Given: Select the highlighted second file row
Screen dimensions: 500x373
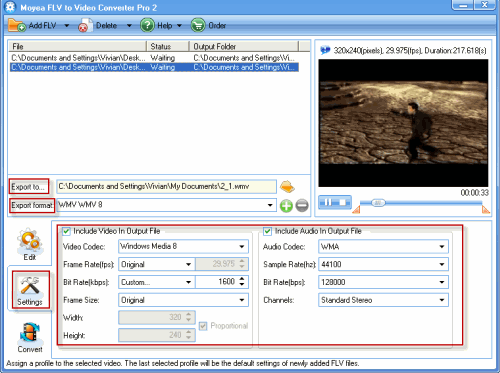Looking at the screenshot, I should 154,67.
